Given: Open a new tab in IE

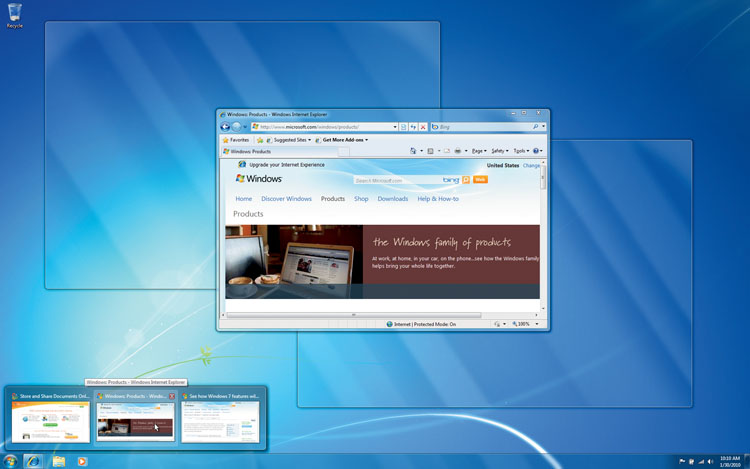Looking at the screenshot, I should coord(344,152).
